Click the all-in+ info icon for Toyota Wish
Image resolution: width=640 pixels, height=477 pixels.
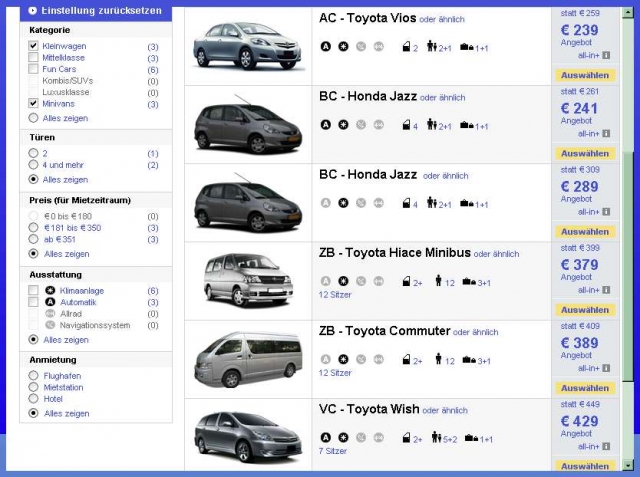pyautogui.click(x=606, y=446)
